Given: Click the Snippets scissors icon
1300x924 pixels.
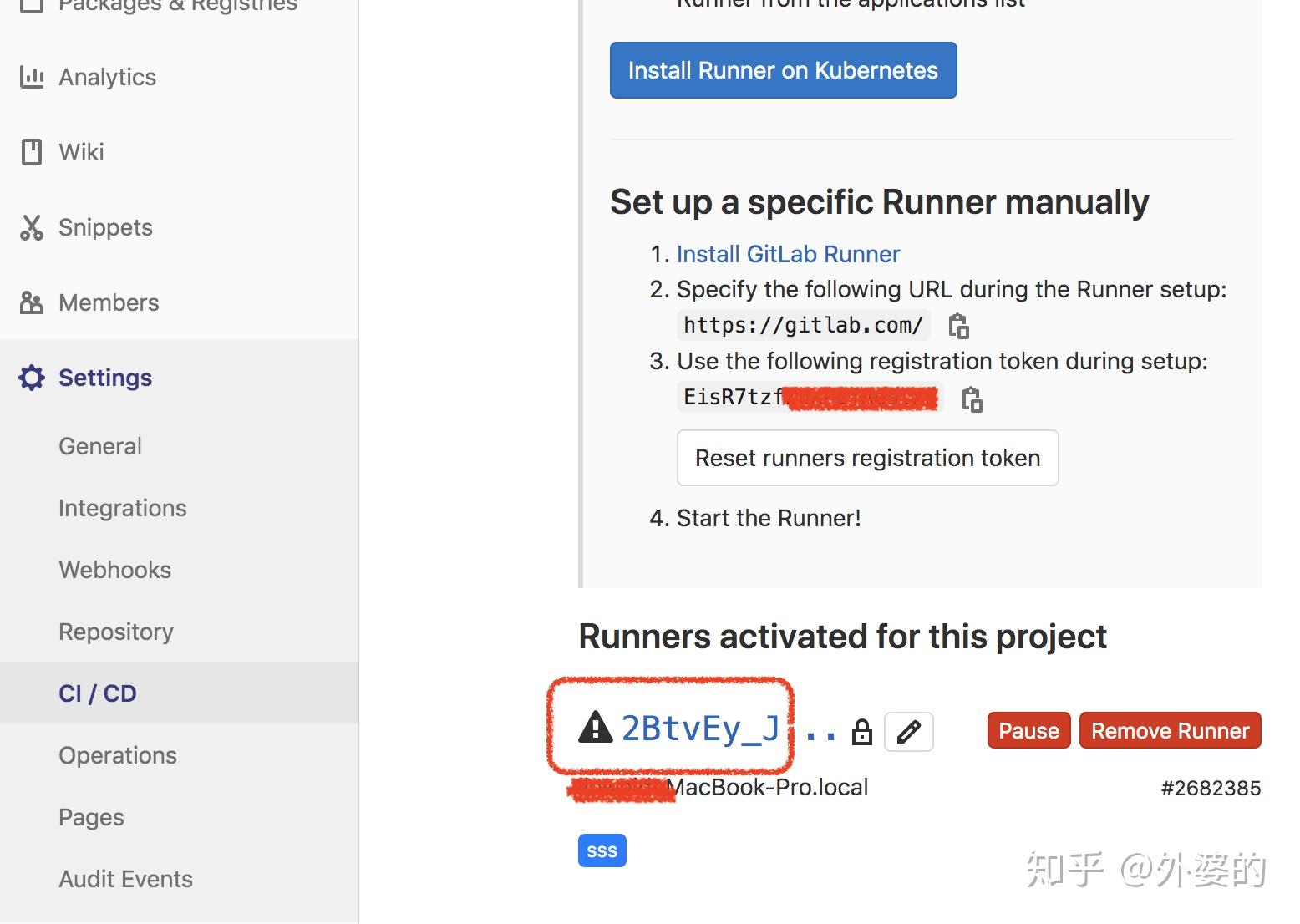Looking at the screenshot, I should tap(32, 227).
